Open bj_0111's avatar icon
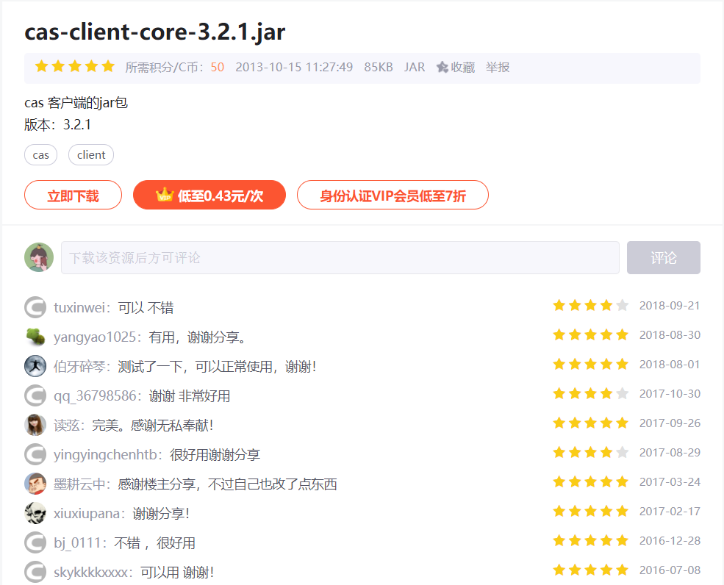This screenshot has width=724, height=585. [x=35, y=543]
